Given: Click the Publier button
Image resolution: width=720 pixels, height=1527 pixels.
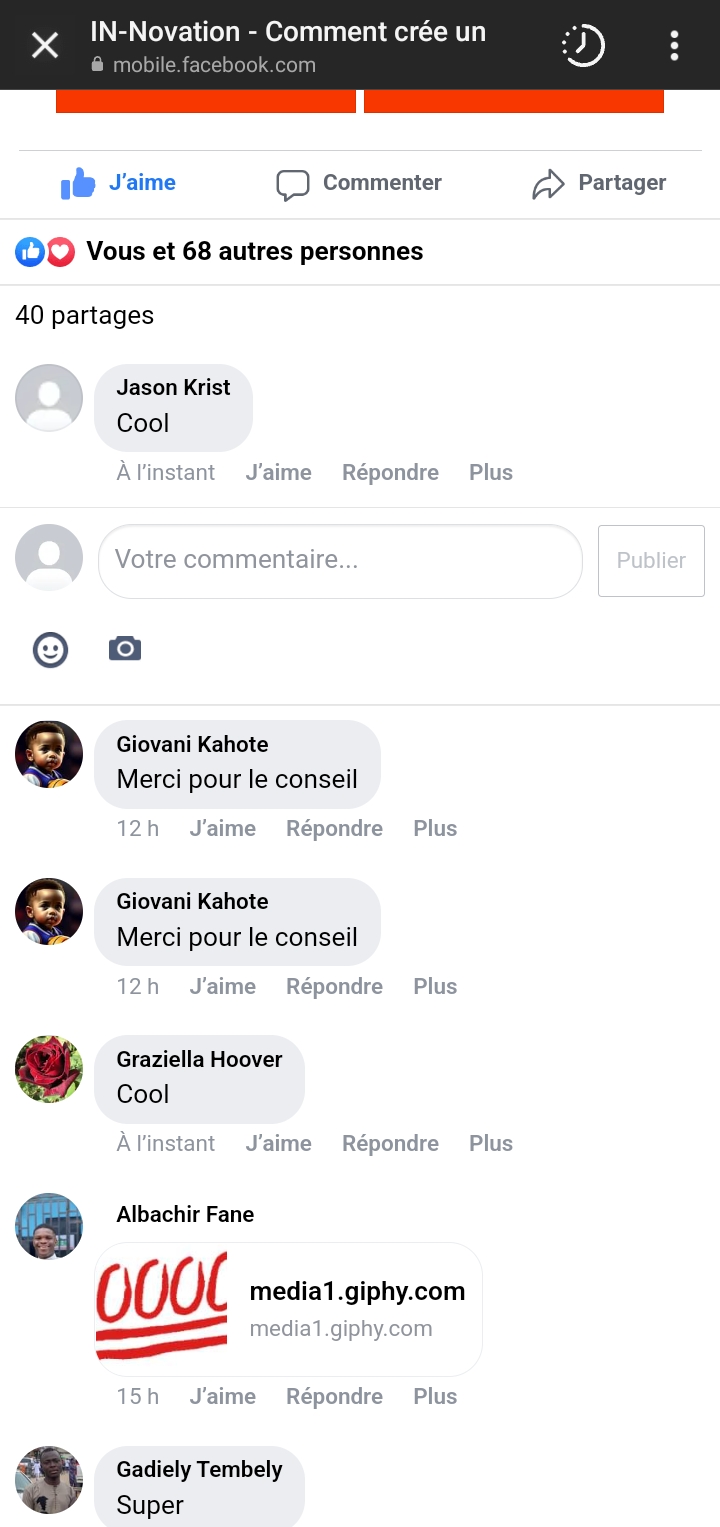Looking at the screenshot, I should 651,560.
